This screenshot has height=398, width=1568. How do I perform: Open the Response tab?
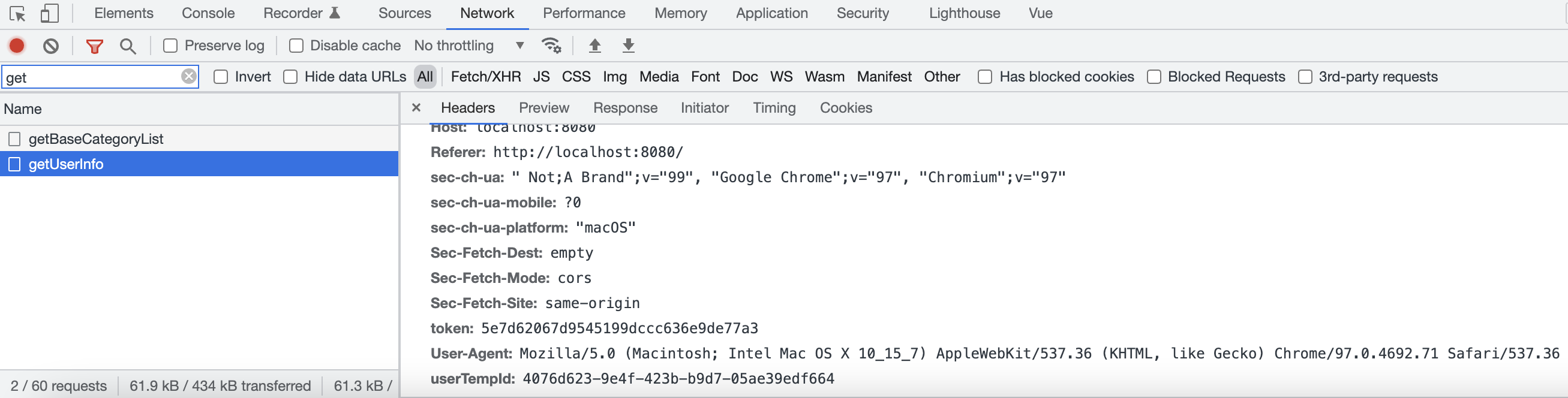(625, 108)
